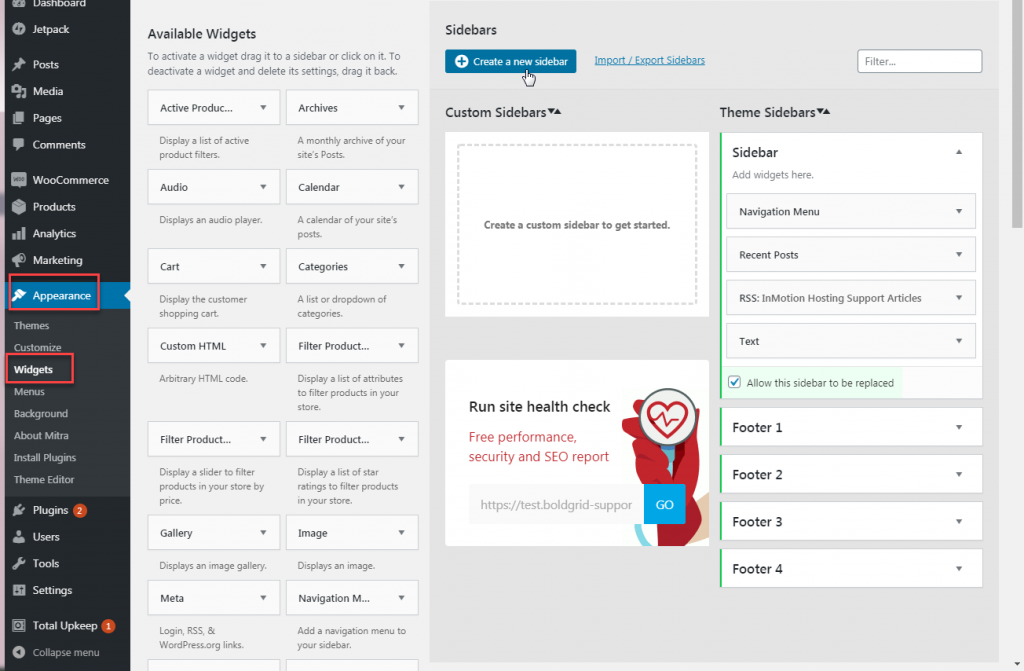This screenshot has width=1024, height=671.
Task: Click the Comments speech bubble icon
Action: click(19, 144)
